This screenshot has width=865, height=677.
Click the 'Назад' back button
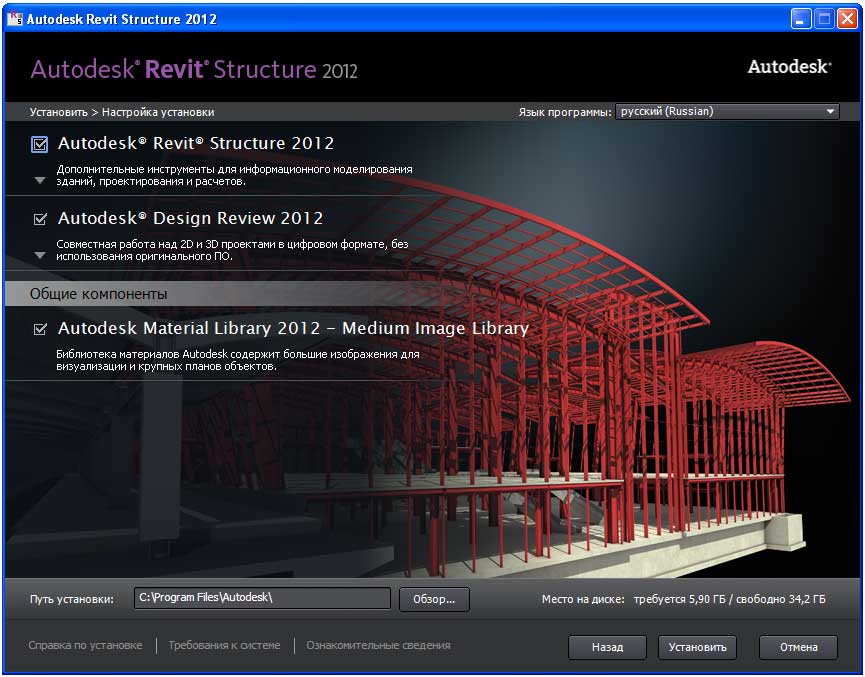point(607,647)
